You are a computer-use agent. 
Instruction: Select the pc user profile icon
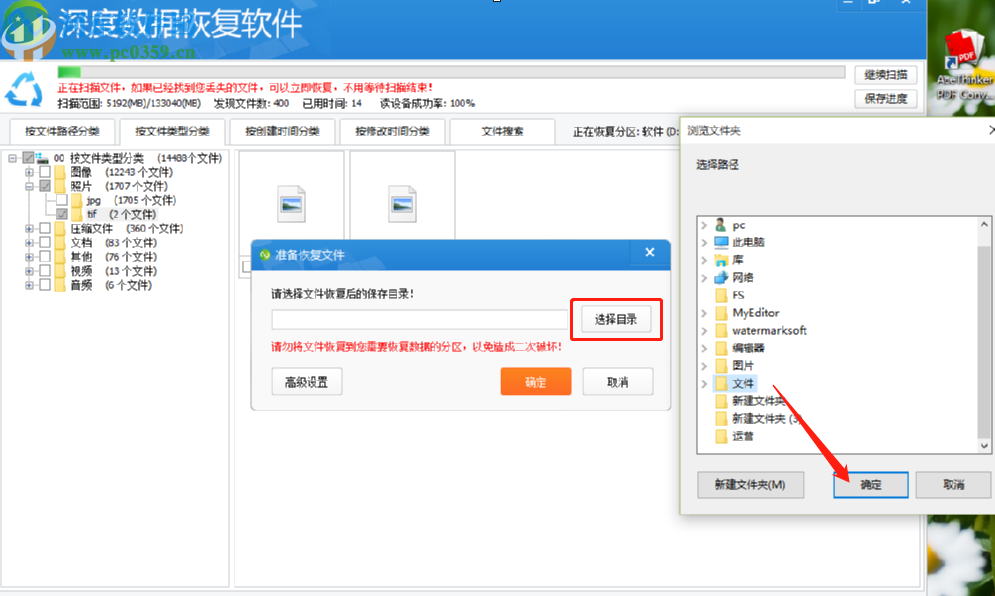pyautogui.click(x=720, y=225)
